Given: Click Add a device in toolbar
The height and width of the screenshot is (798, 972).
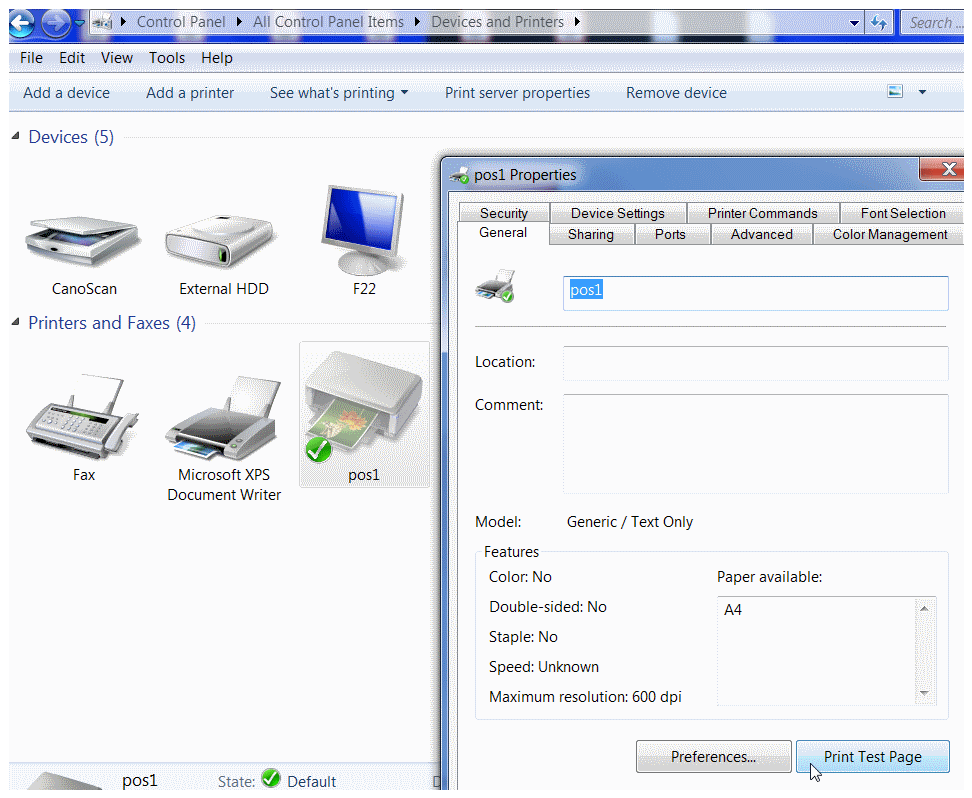Looking at the screenshot, I should 66,92.
